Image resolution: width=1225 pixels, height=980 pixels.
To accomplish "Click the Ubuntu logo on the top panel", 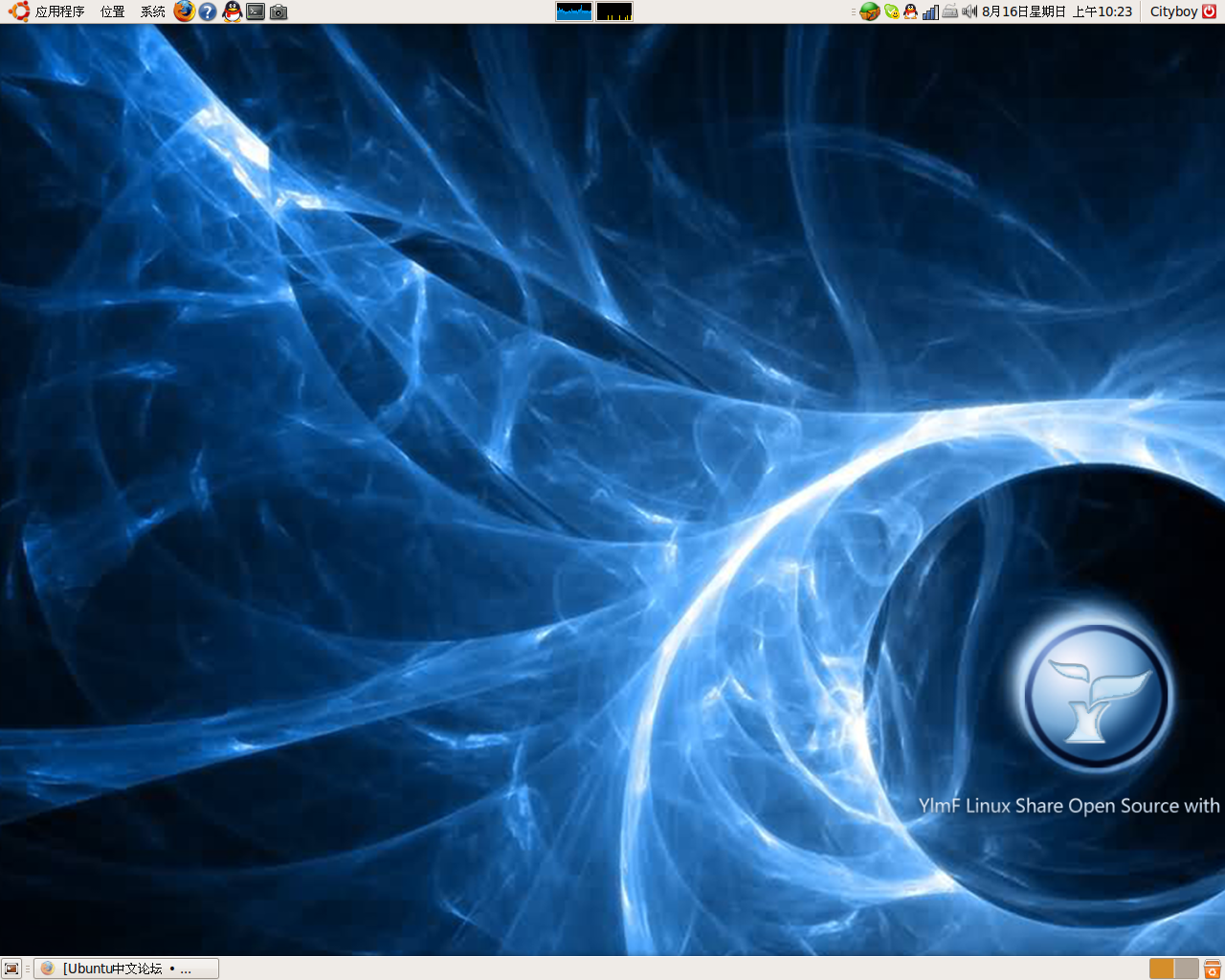I will coord(19,11).
